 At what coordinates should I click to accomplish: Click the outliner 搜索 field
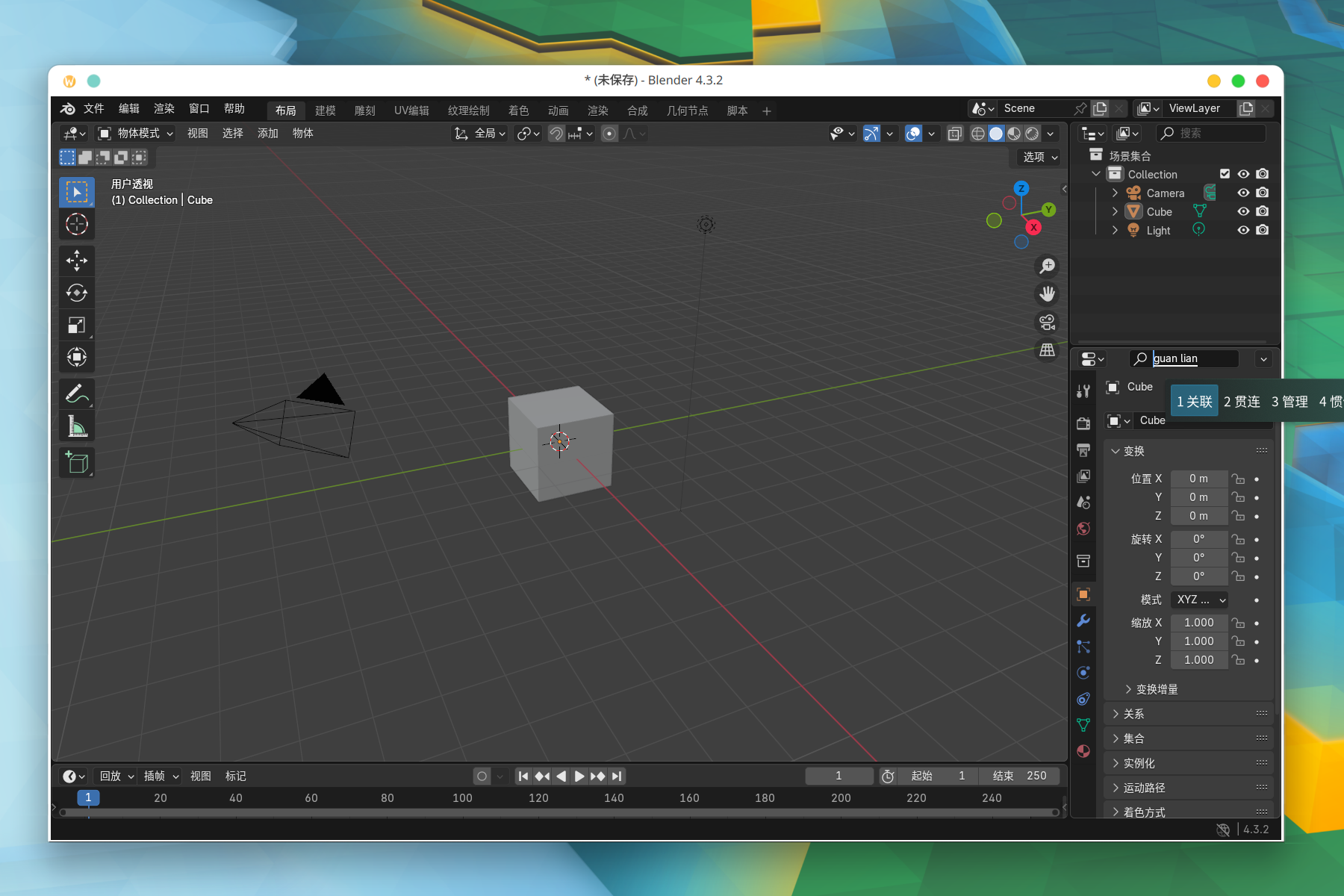1210,133
